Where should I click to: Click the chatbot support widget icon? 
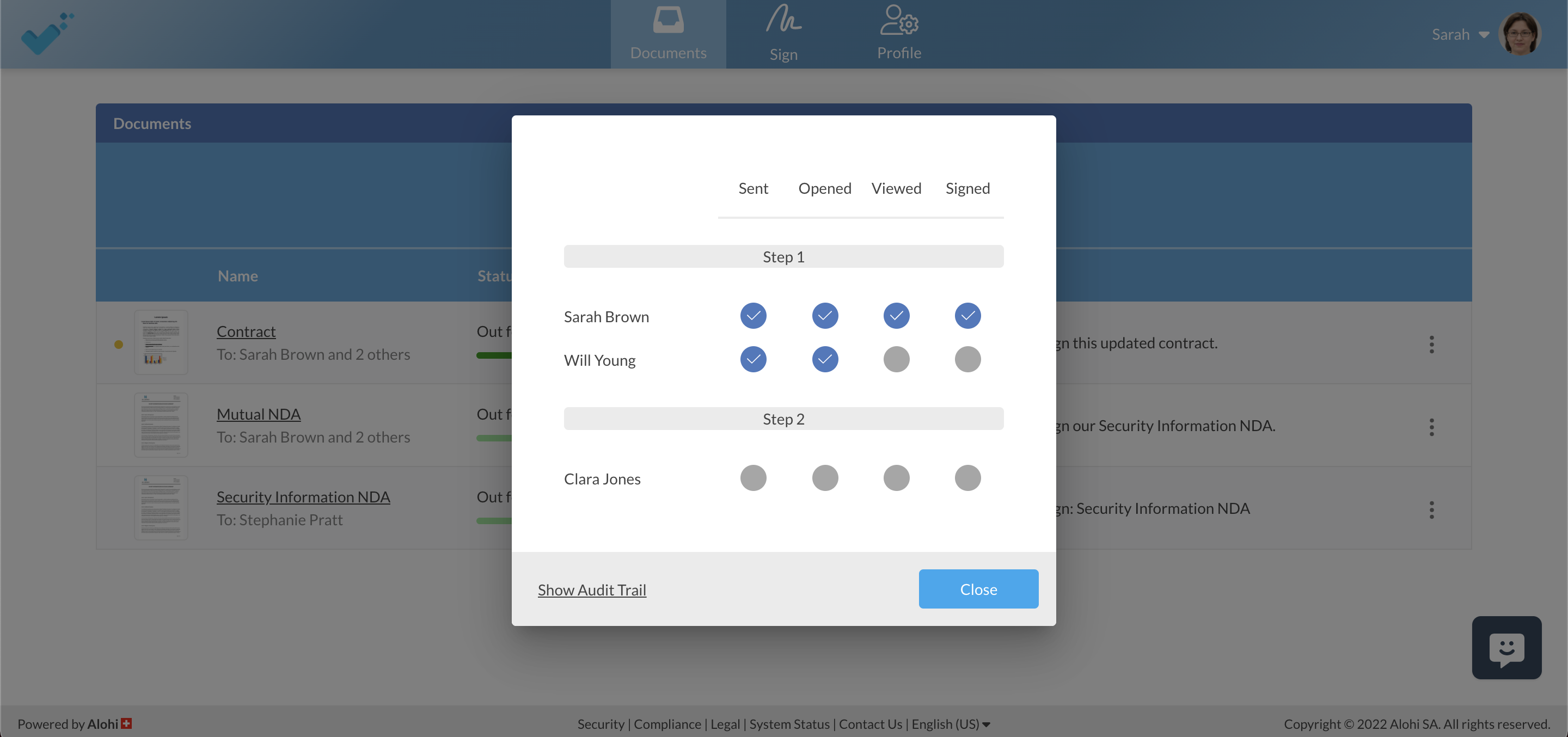pos(1507,647)
